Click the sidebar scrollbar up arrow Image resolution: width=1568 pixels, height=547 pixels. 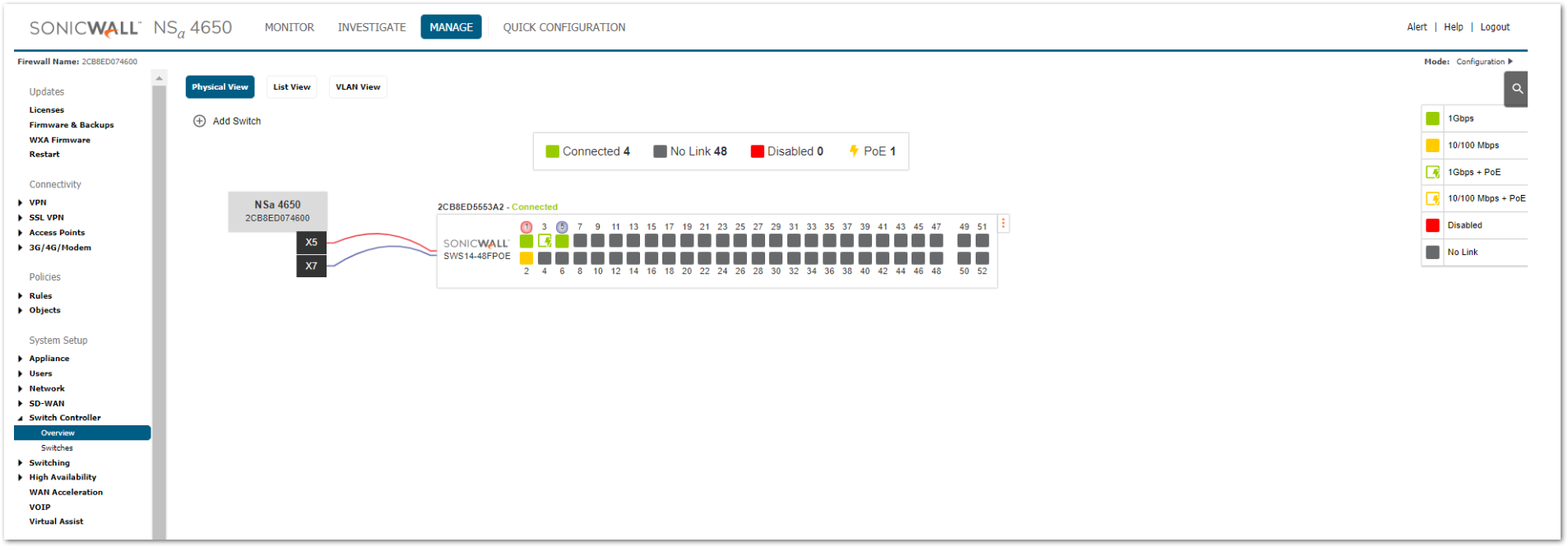point(160,78)
